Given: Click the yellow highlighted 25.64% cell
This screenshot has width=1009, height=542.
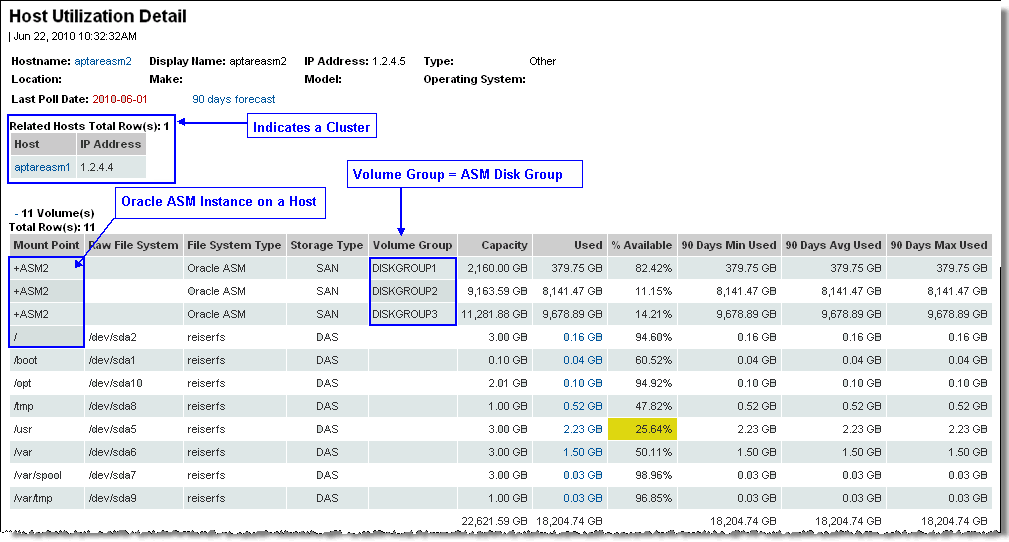Looking at the screenshot, I should coord(642,429).
